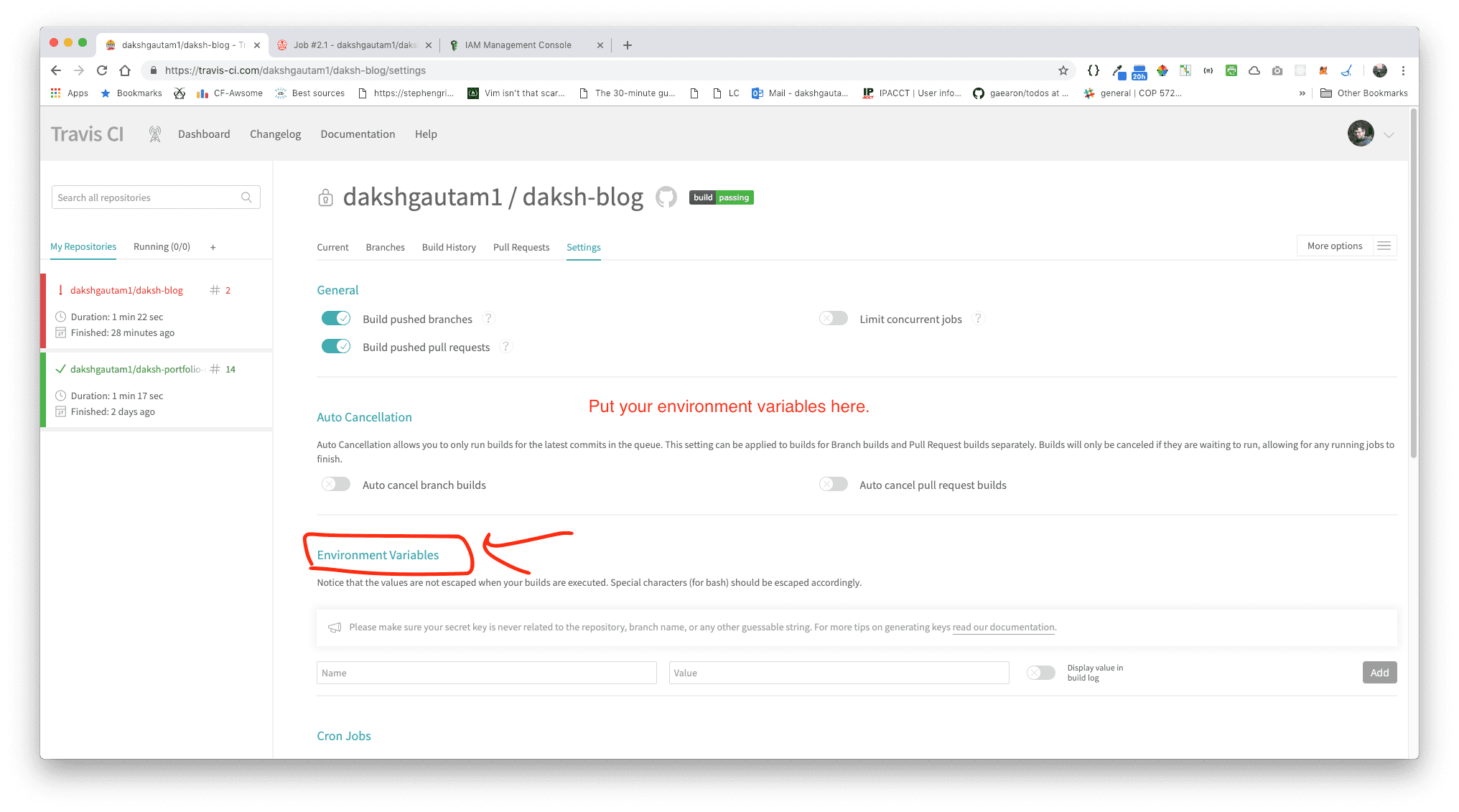Open the More options hamburger menu
This screenshot has width=1459, height=812.
tap(1384, 246)
